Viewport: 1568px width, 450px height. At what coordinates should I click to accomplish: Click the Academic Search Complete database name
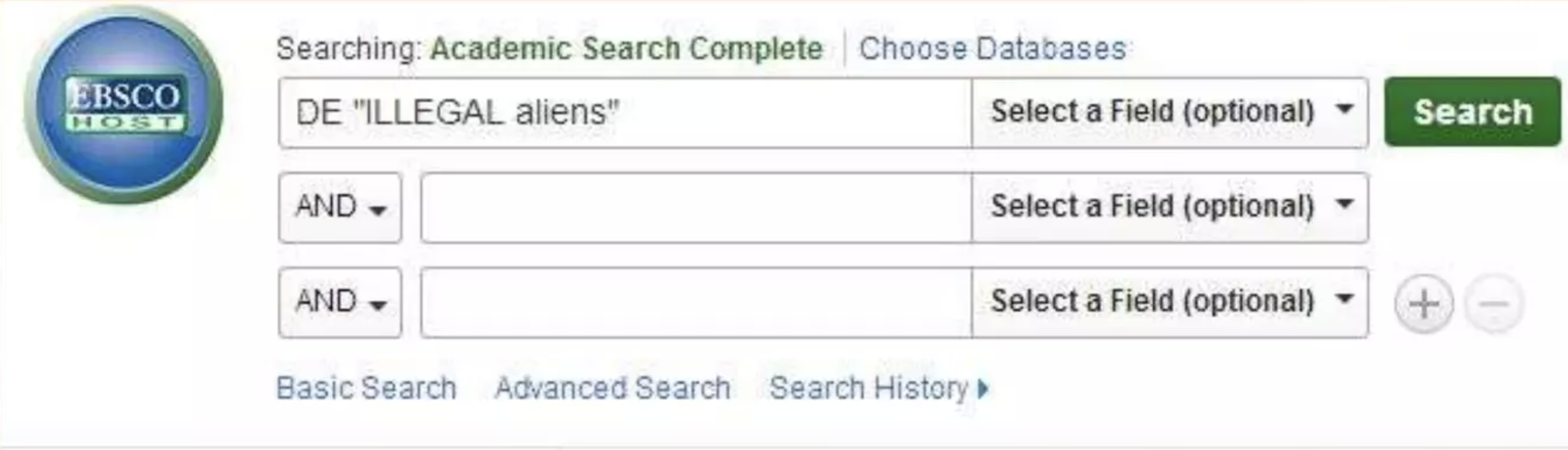pyautogui.click(x=626, y=49)
